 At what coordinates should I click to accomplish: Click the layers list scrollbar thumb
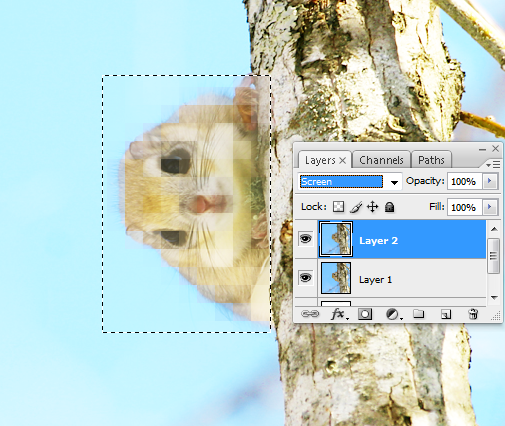coord(494,256)
